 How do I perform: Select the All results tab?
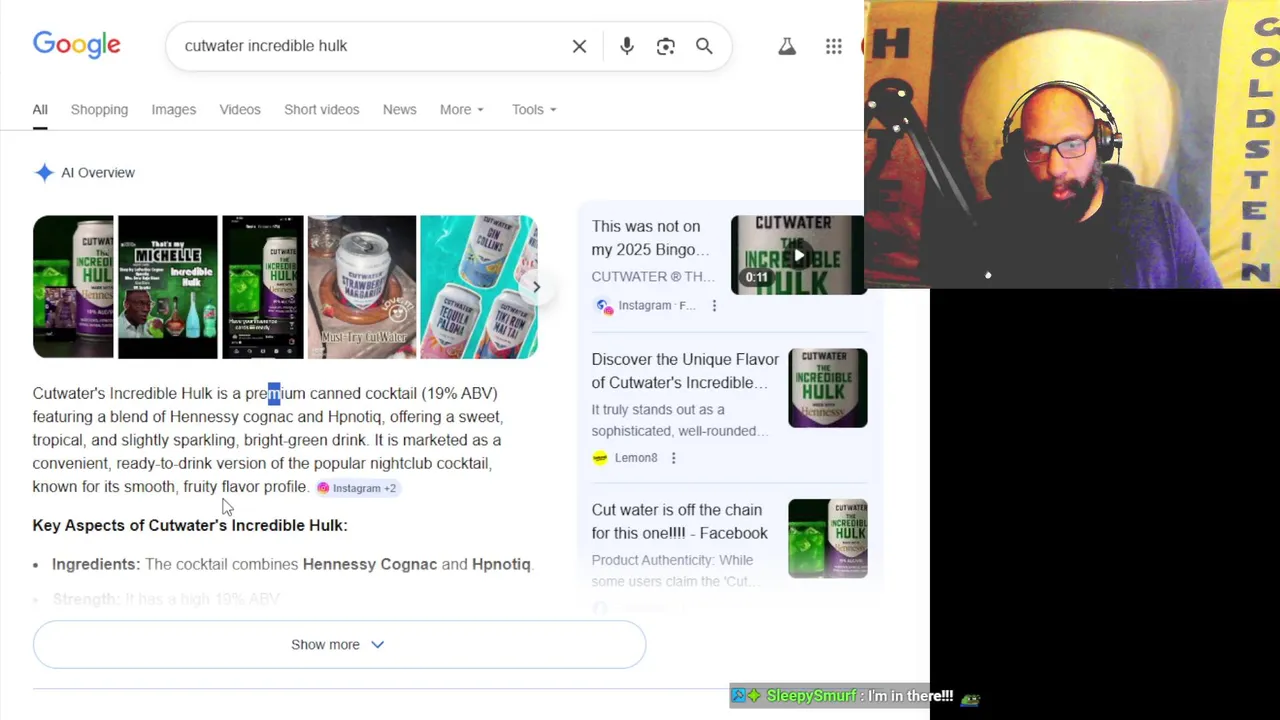point(40,109)
